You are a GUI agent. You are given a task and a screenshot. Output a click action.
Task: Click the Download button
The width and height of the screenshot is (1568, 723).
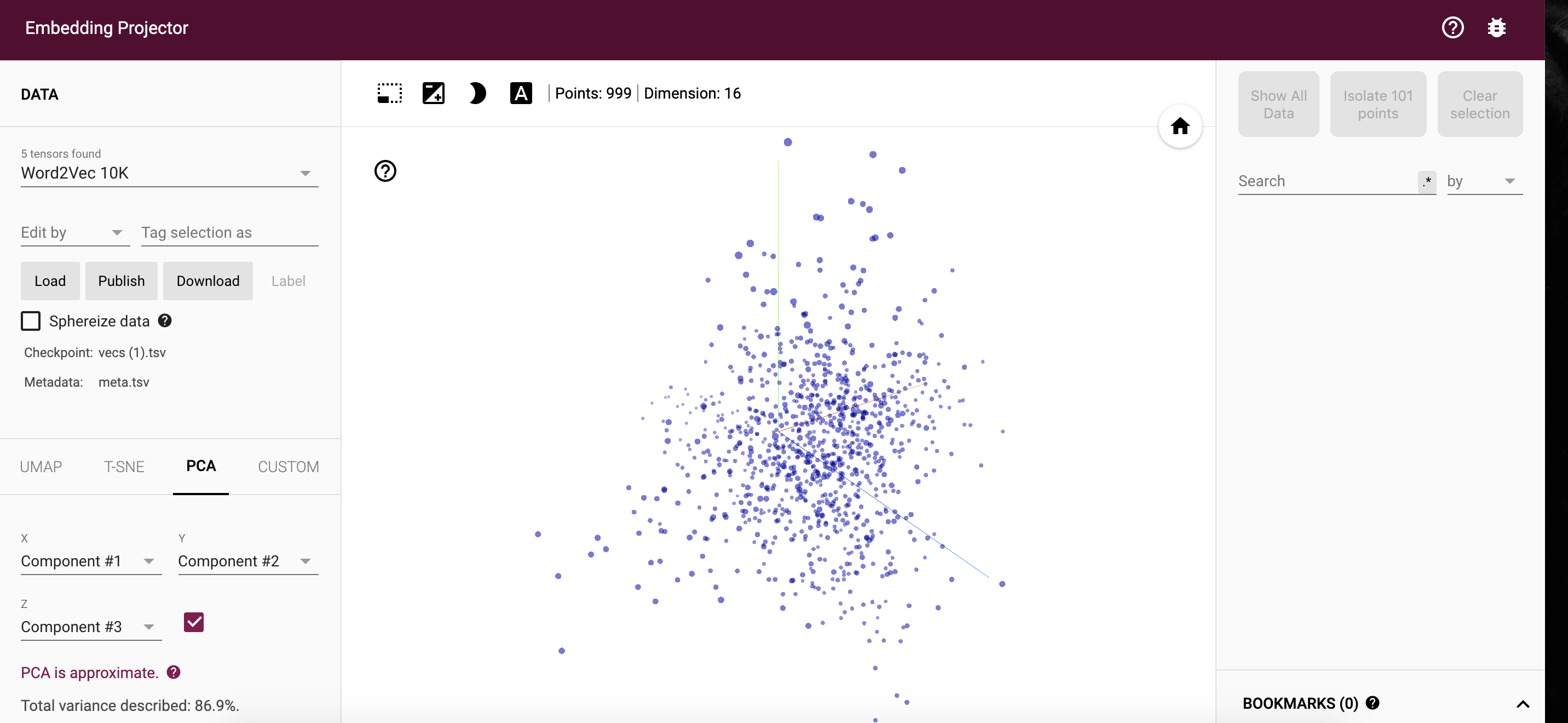(207, 281)
